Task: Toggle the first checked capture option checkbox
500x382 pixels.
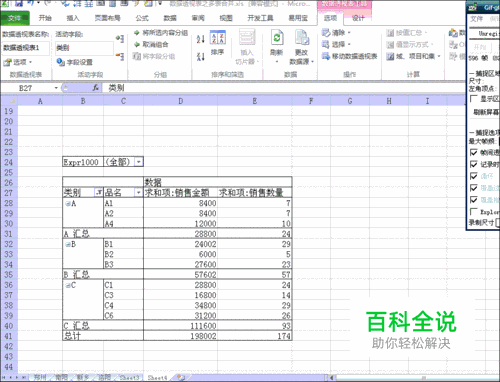Action: click(473, 153)
